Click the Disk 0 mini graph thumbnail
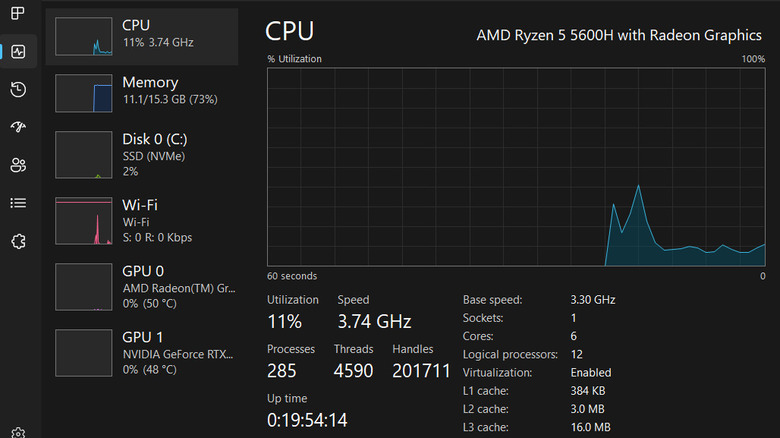This screenshot has height=438, width=780. [84, 154]
